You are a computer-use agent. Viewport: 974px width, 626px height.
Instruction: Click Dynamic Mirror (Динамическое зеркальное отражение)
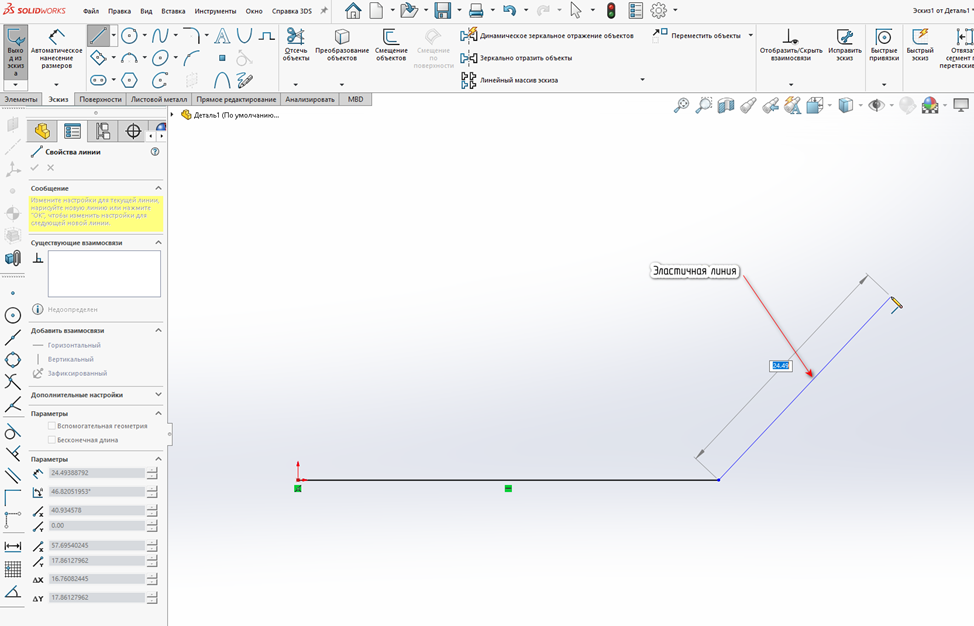tap(547, 35)
